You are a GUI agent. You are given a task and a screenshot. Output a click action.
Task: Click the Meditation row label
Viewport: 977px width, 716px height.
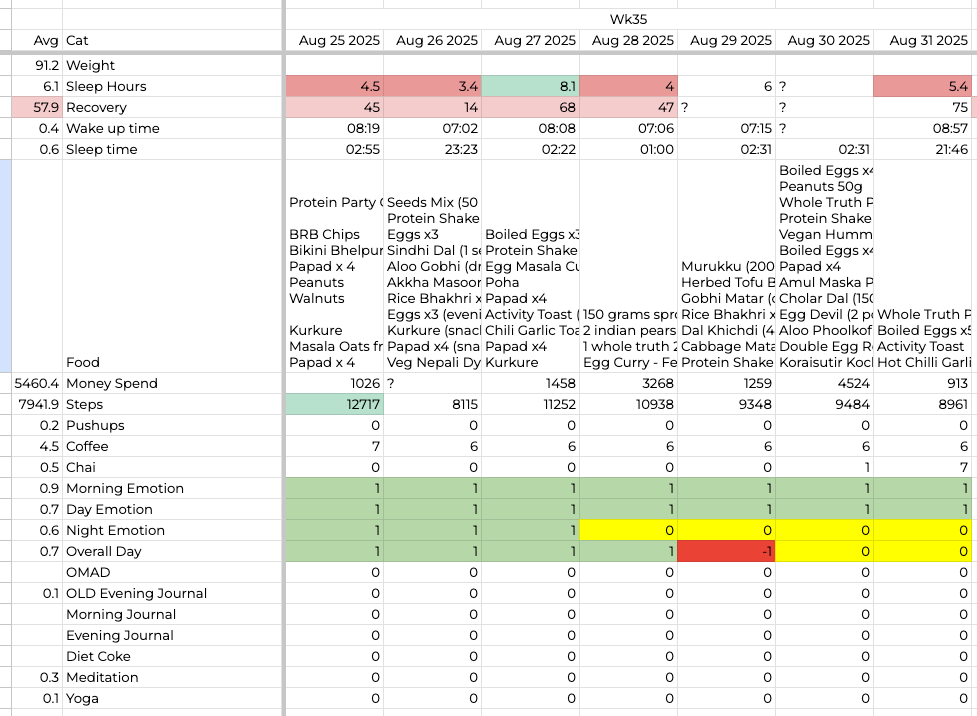[102, 677]
